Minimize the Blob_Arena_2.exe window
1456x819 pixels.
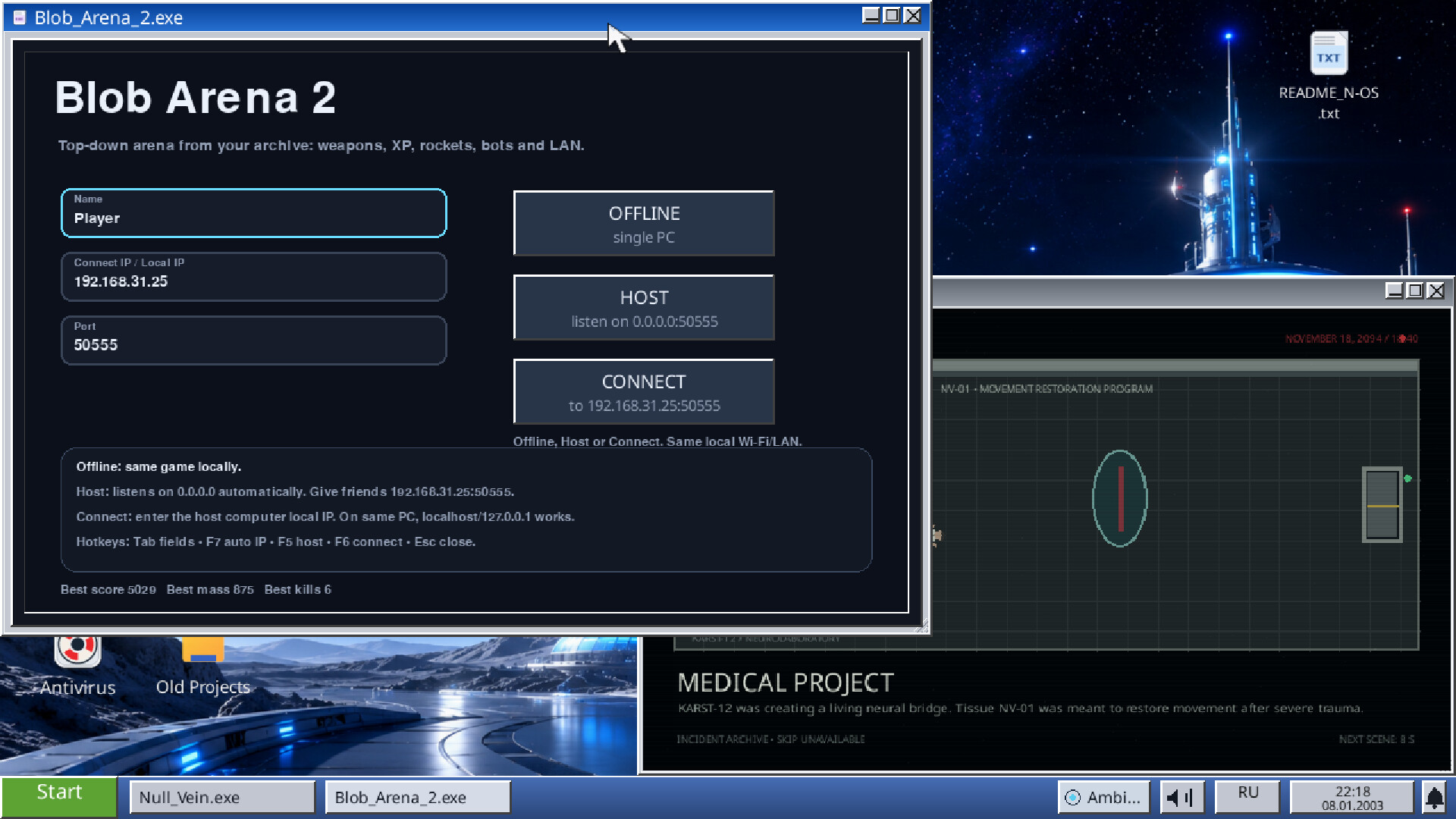click(871, 15)
